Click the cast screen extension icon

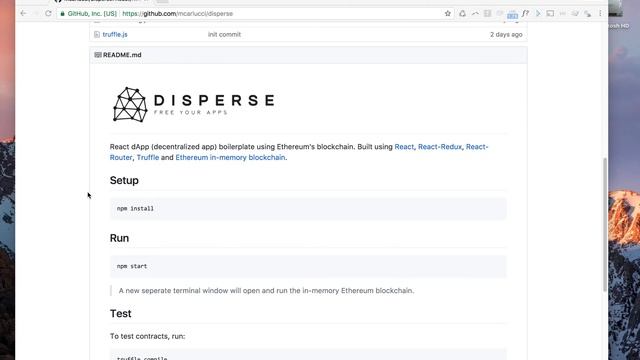(550, 13)
